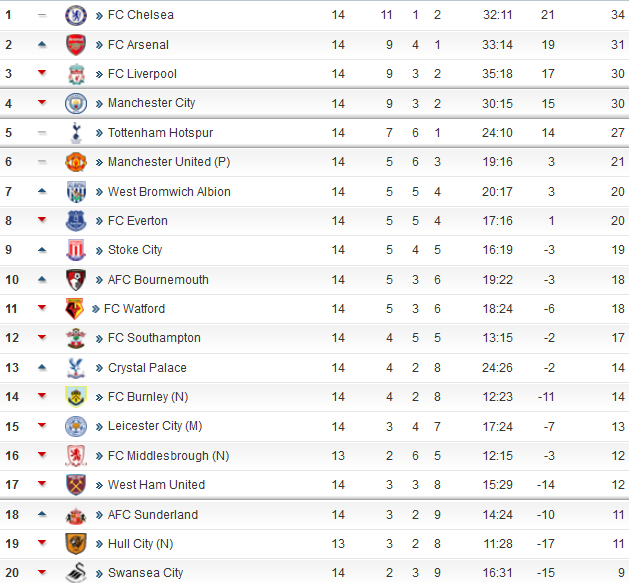
Task: Click the red down arrow beside FC Burnley
Action: [42, 396]
